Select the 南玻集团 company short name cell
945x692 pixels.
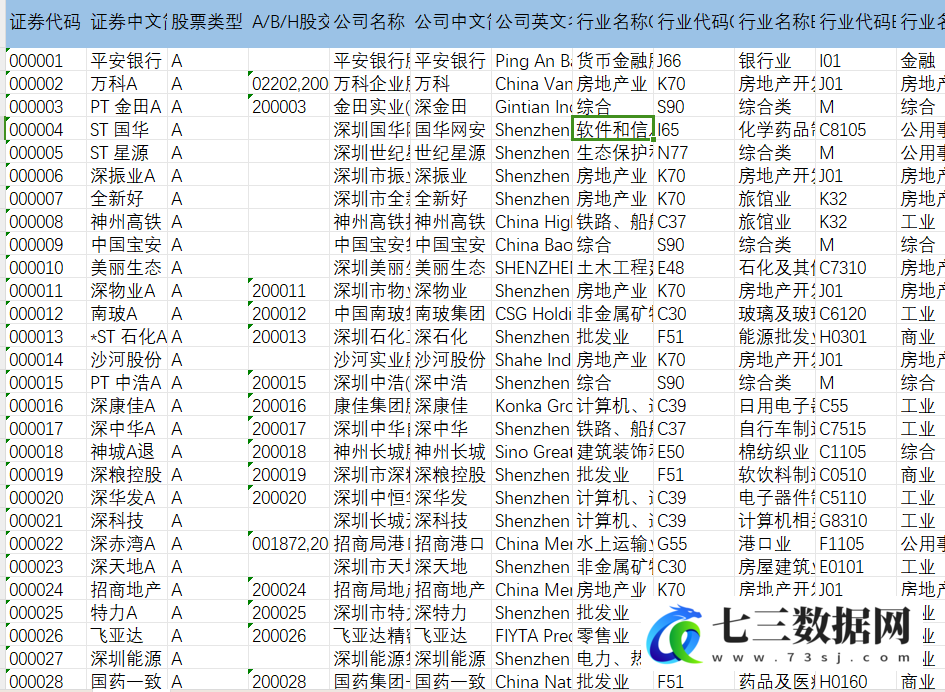tap(450, 313)
